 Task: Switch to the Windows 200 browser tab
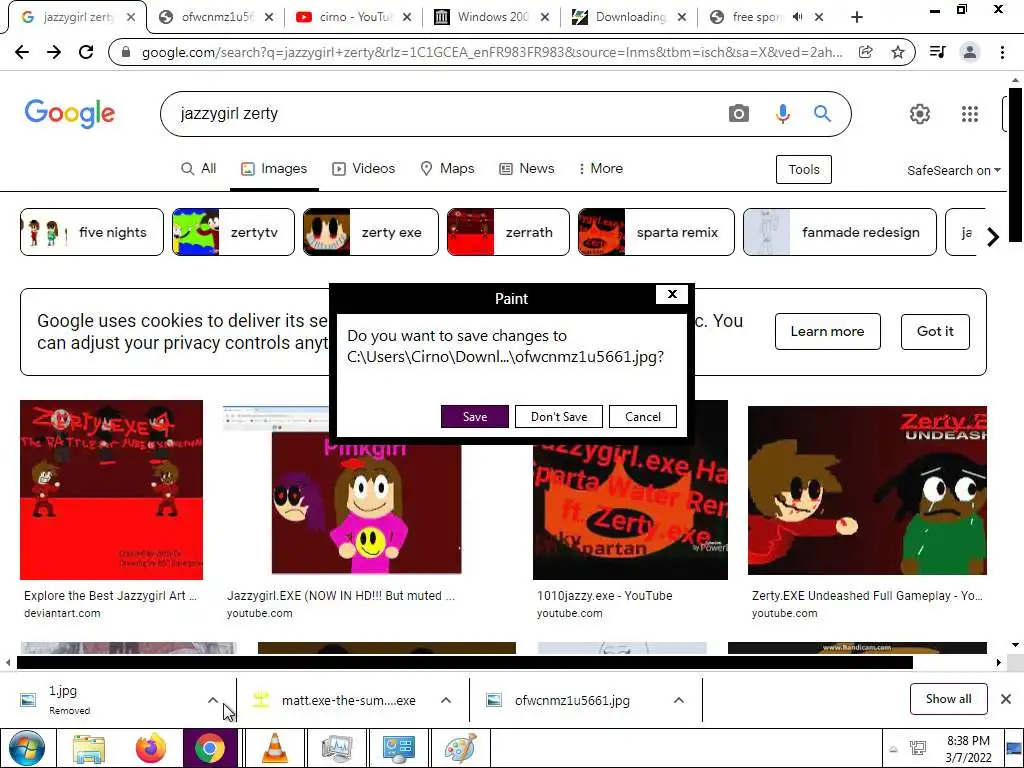491,18
